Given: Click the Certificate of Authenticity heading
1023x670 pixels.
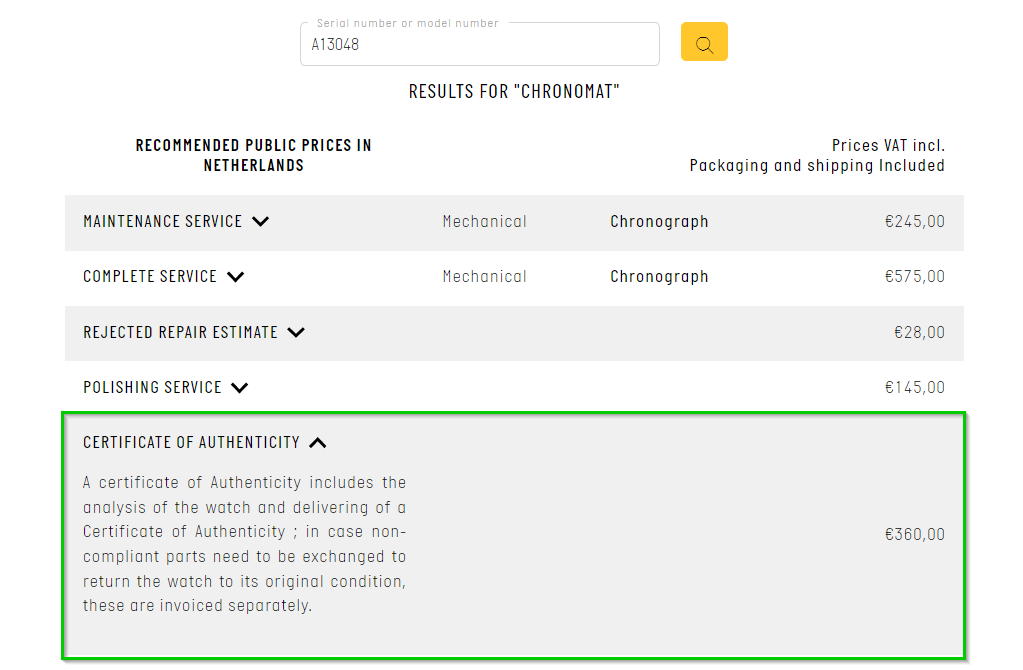Looking at the screenshot, I should [x=191, y=443].
